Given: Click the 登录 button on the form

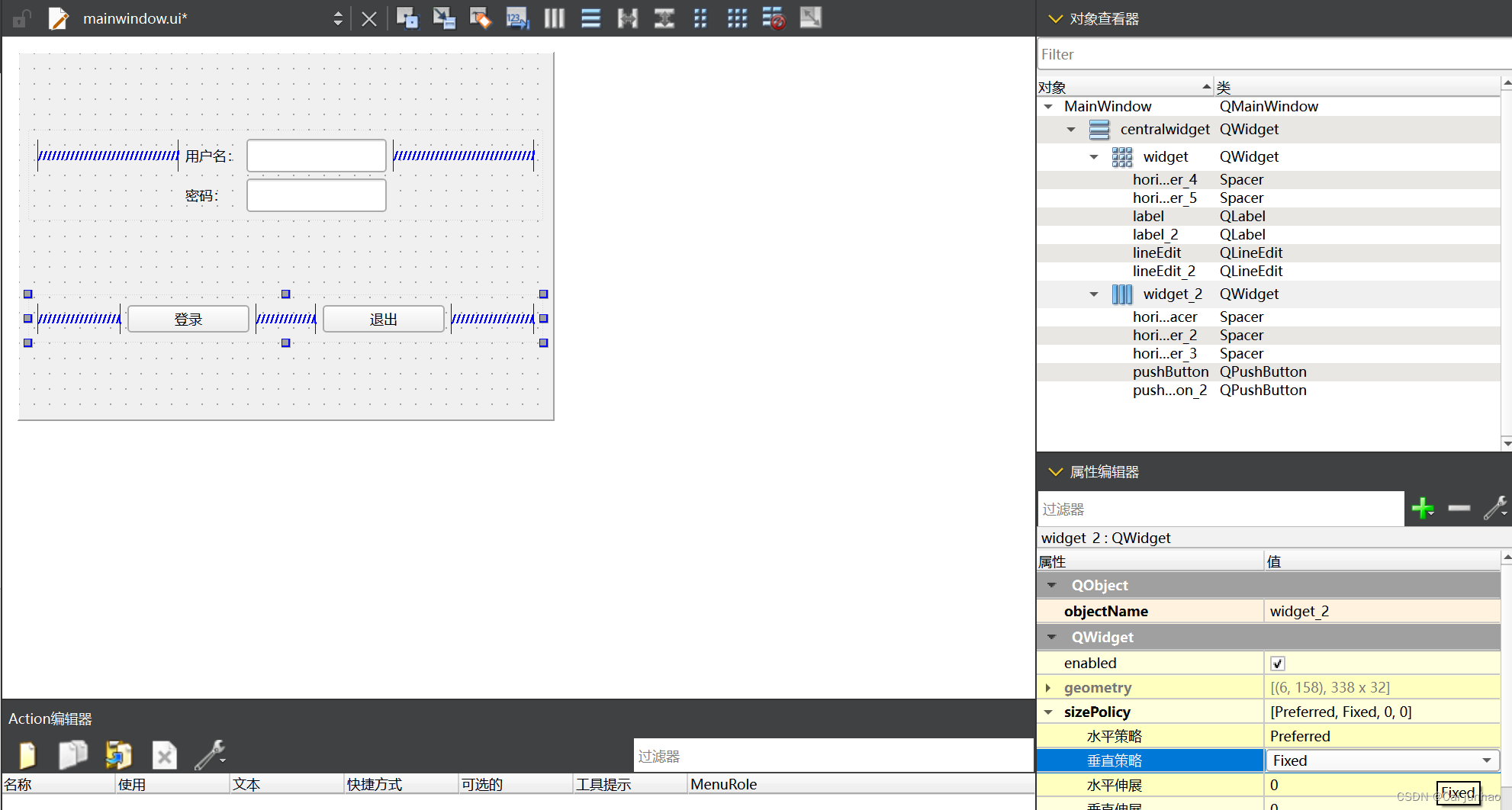Looking at the screenshot, I should point(188,319).
